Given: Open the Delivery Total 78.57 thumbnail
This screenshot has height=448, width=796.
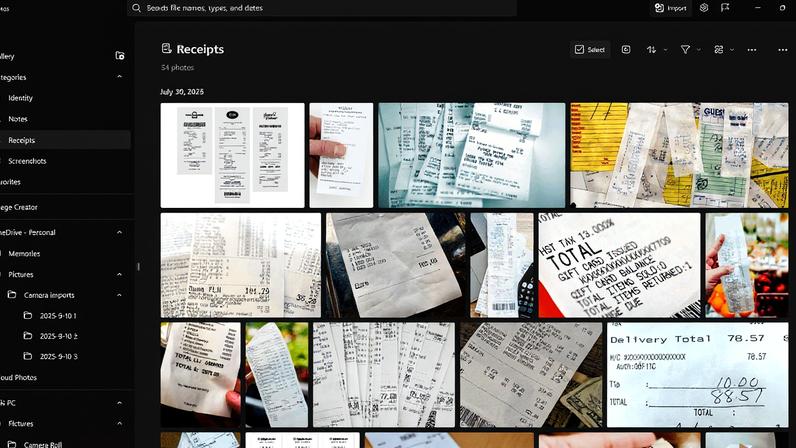Looking at the screenshot, I should (698, 375).
